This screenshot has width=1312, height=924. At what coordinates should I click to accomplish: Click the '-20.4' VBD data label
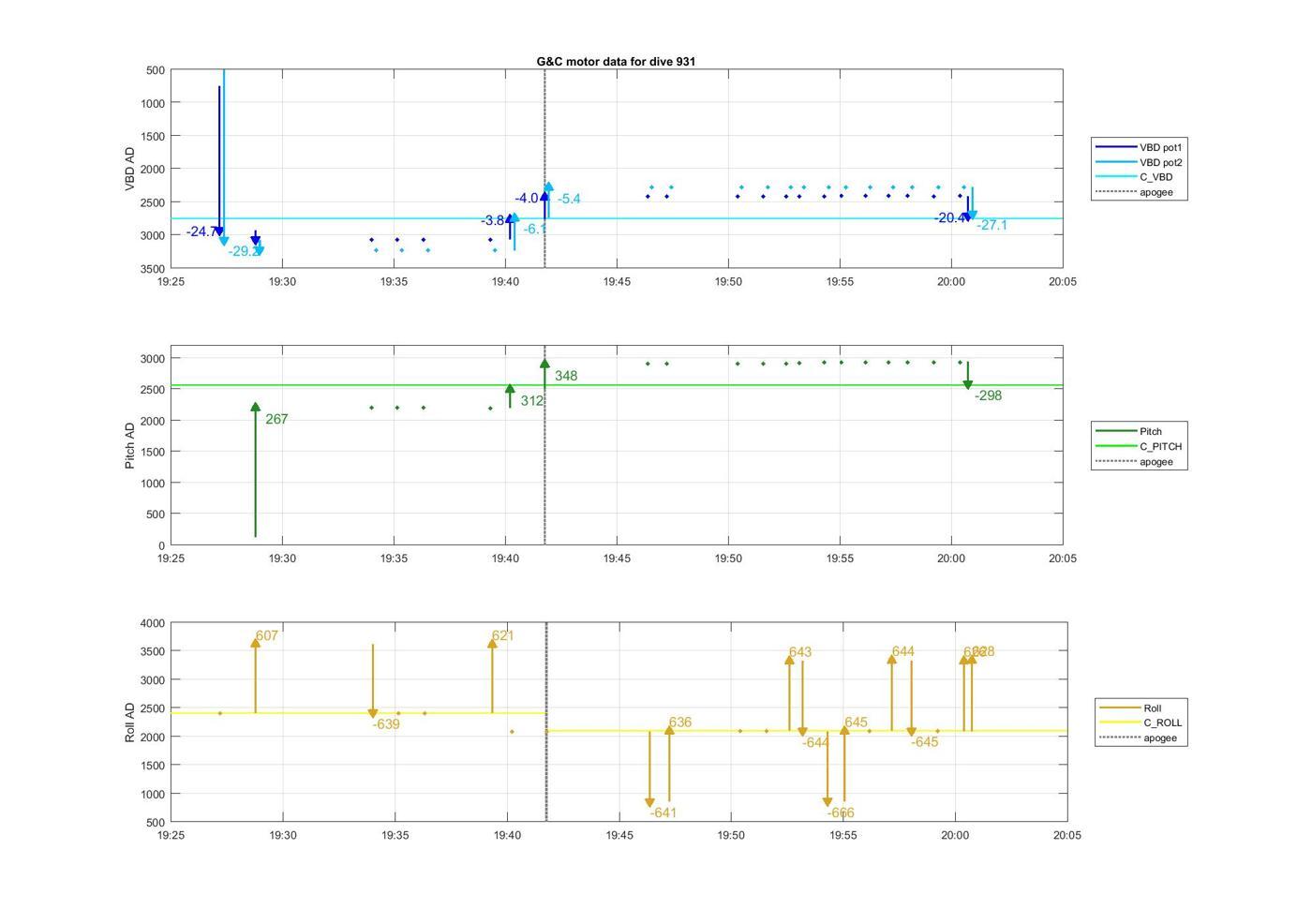(x=948, y=217)
